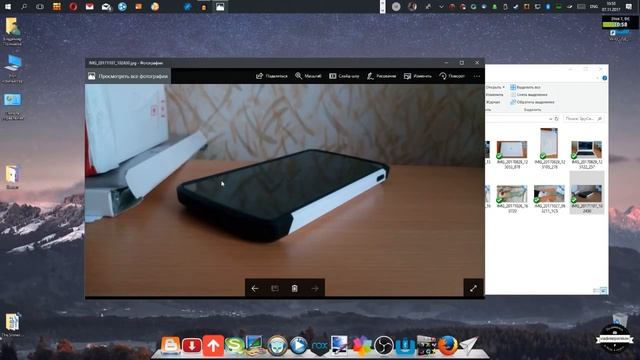
Task: Open the paper-plane app in dock
Action: pos(469,345)
